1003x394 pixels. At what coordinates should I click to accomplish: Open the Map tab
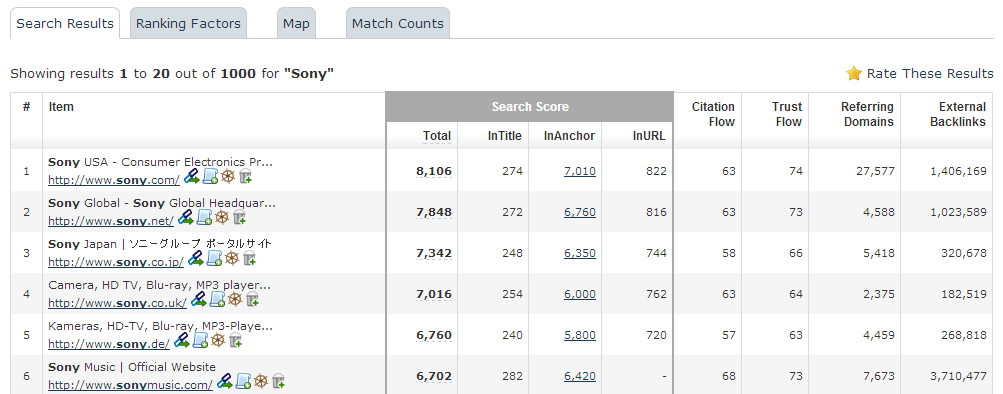tap(296, 24)
